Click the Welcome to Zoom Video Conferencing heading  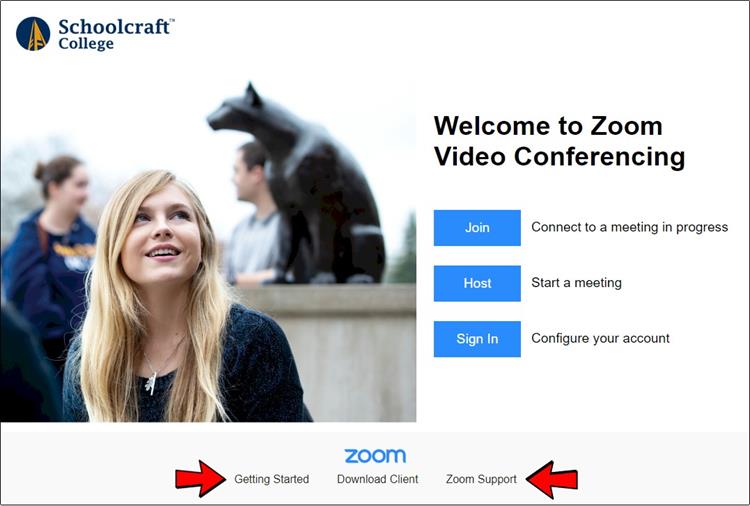(559, 142)
